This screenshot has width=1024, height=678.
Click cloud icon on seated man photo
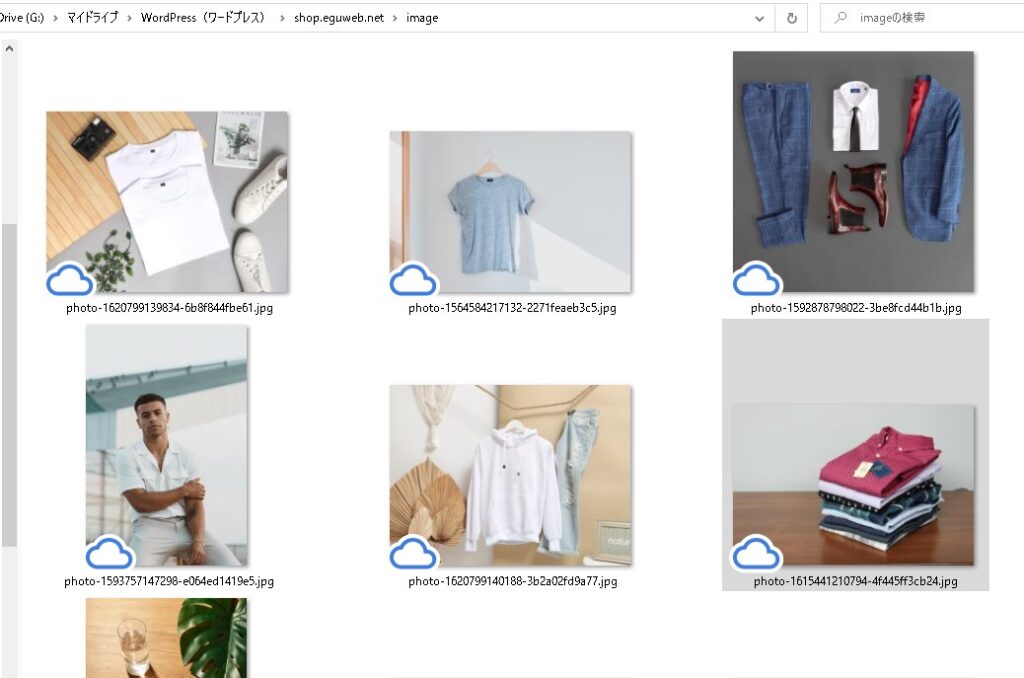coord(110,553)
